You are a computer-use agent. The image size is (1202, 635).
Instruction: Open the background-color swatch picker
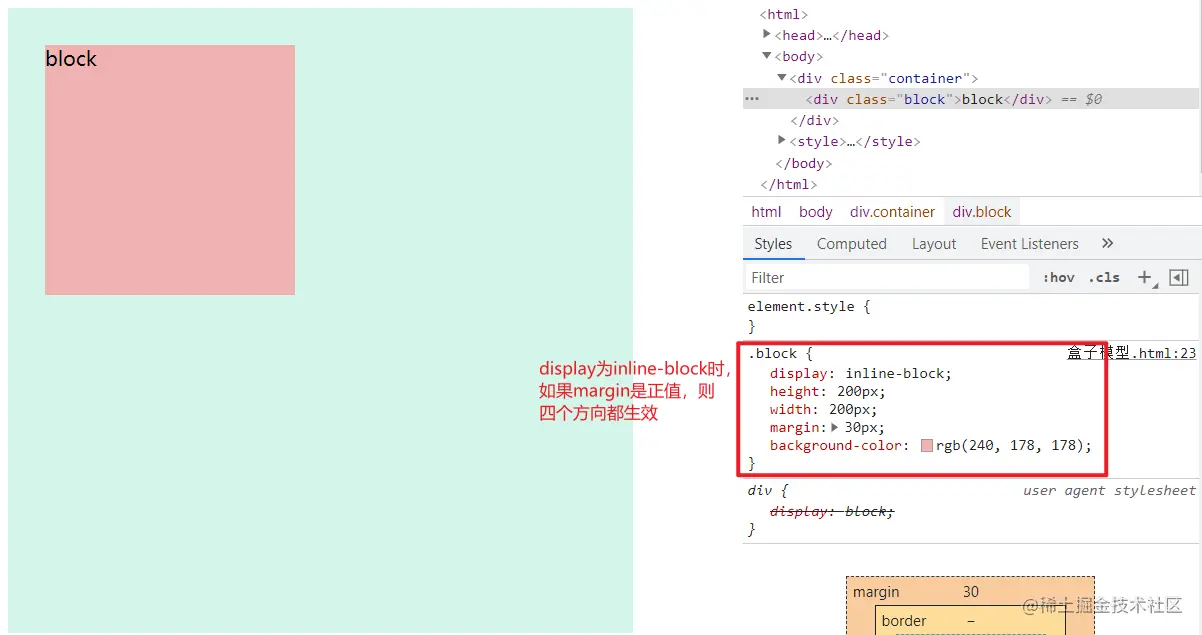[926, 445]
